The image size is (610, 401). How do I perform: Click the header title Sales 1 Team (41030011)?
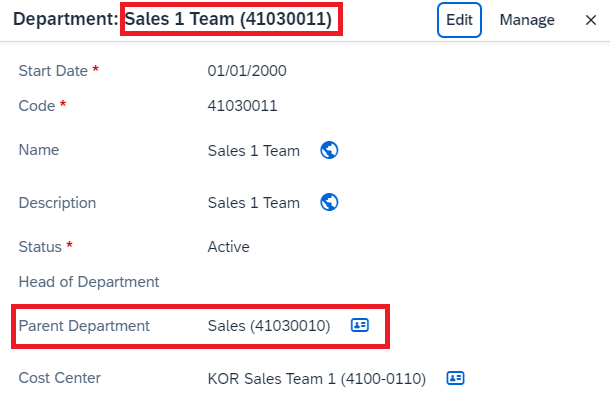228,19
